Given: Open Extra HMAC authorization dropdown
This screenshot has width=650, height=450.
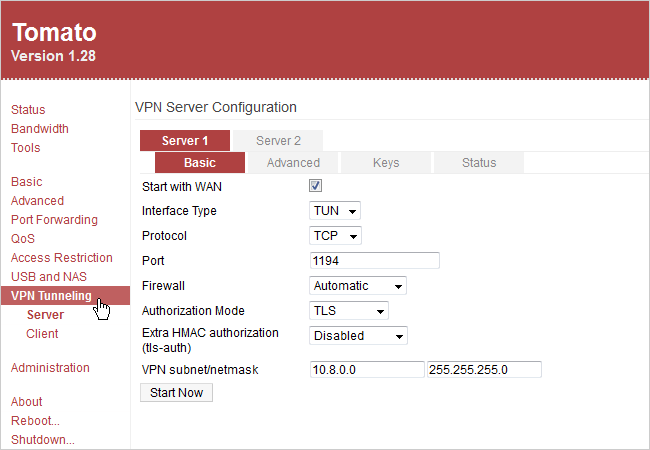Looking at the screenshot, I should [359, 336].
